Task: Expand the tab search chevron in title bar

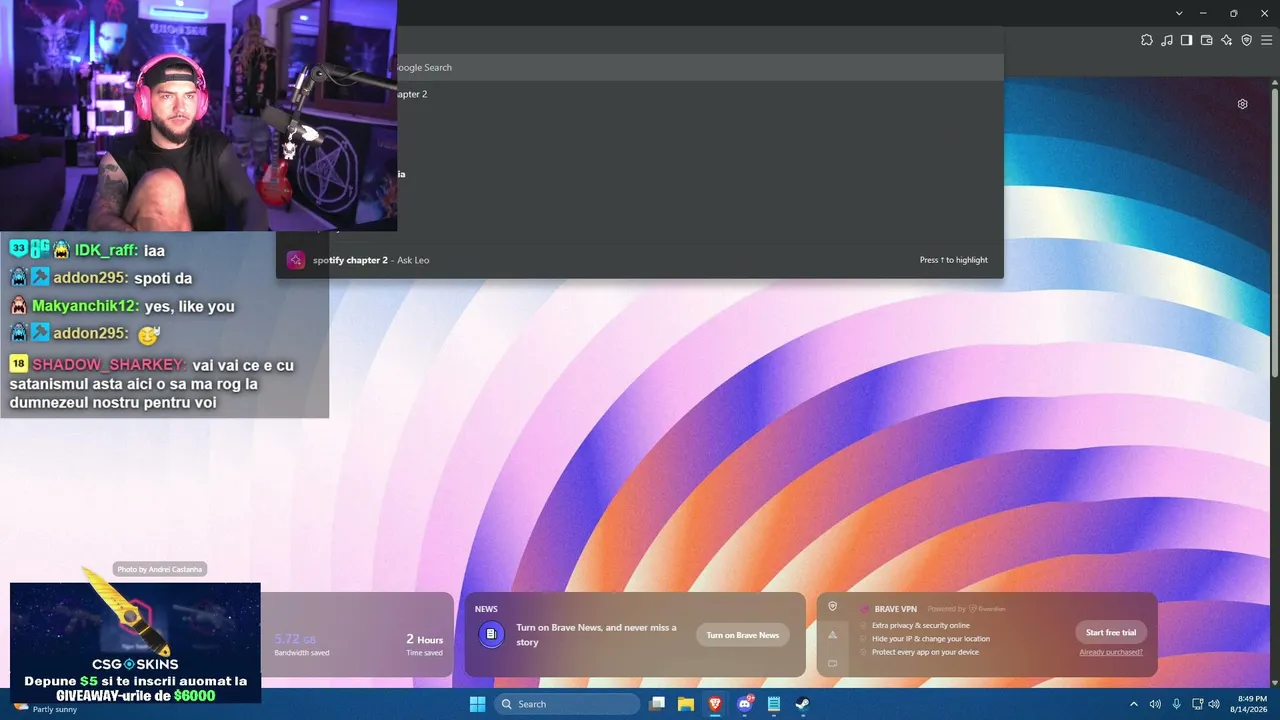Action: coord(1179,13)
